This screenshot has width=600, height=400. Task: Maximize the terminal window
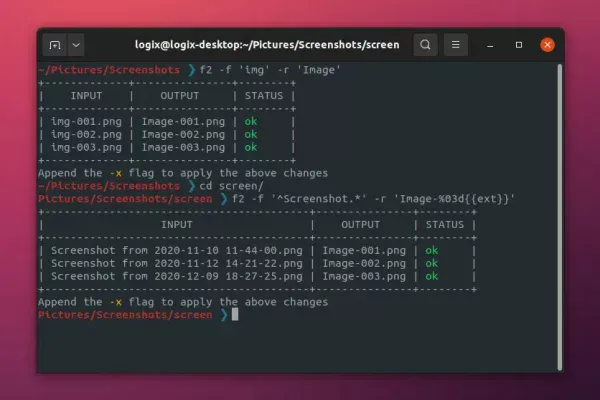[519, 45]
